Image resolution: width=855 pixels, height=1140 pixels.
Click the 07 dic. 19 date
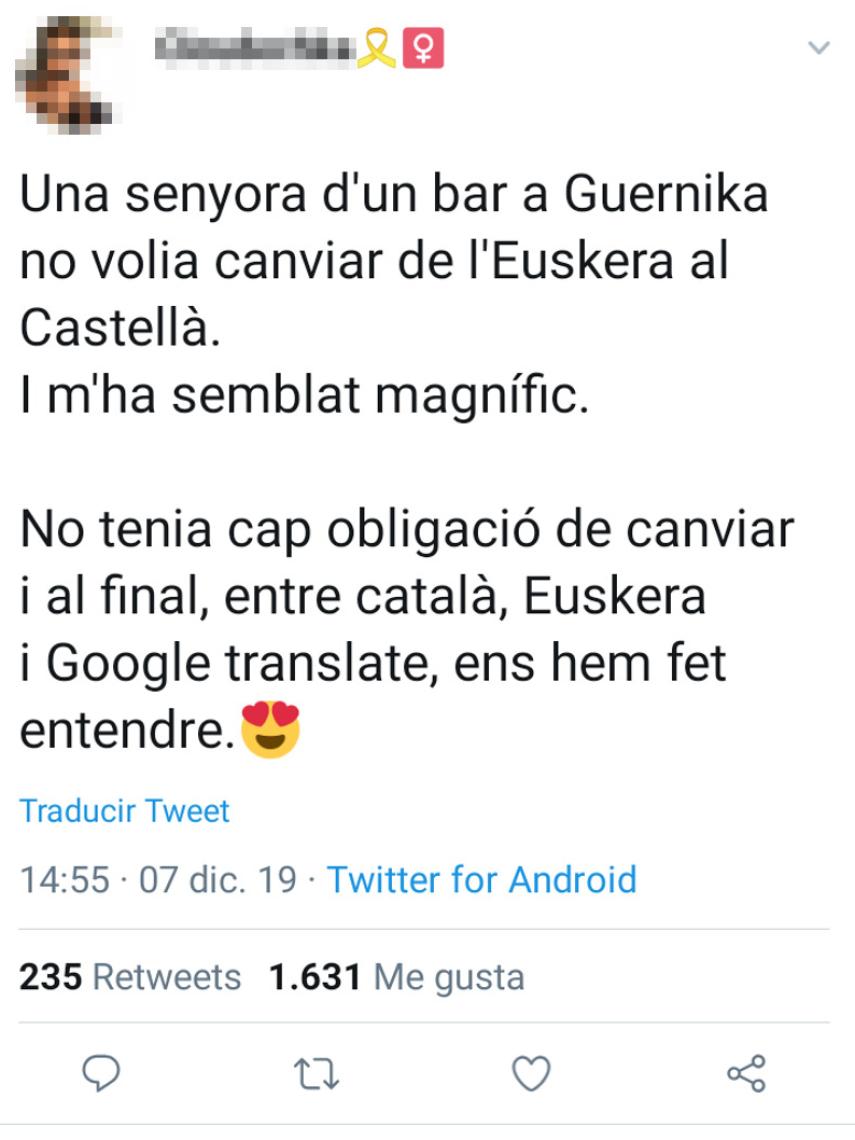pos(218,880)
